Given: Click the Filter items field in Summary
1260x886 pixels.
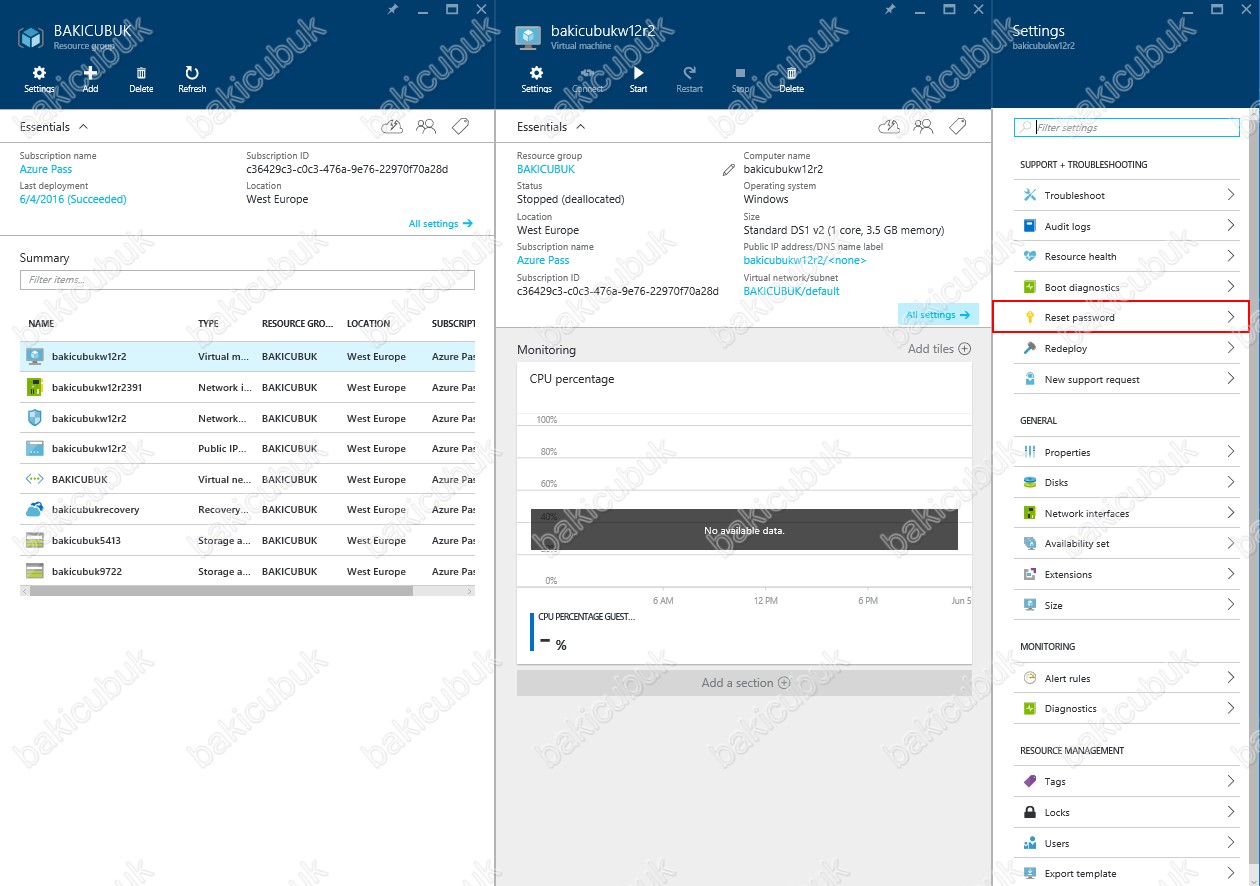Looking at the screenshot, I should pyautogui.click(x=247, y=280).
